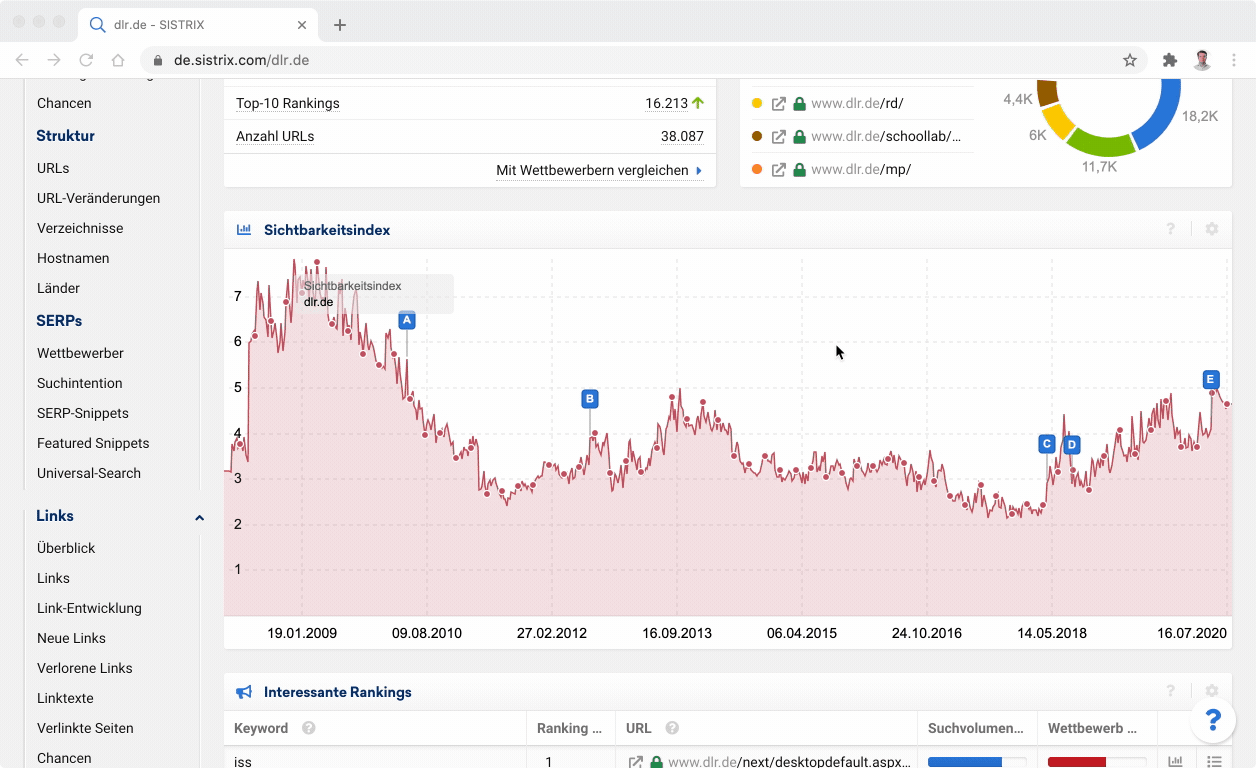Open browser extensions puzzle icon
The width and height of the screenshot is (1256, 768).
(x=1169, y=60)
